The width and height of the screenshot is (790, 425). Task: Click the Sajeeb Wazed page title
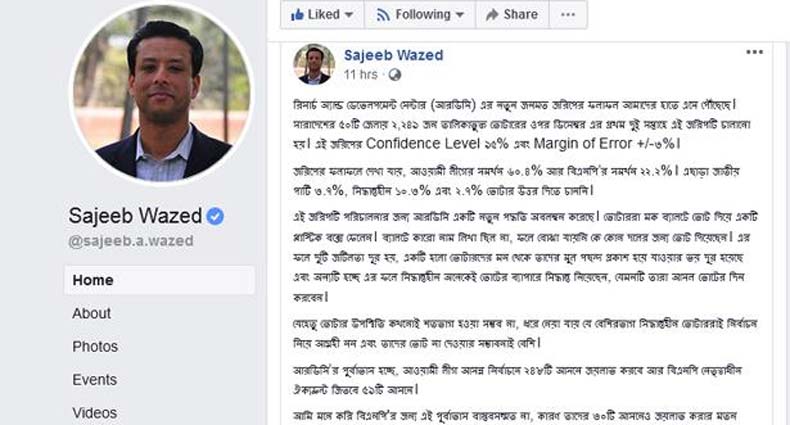point(134,216)
